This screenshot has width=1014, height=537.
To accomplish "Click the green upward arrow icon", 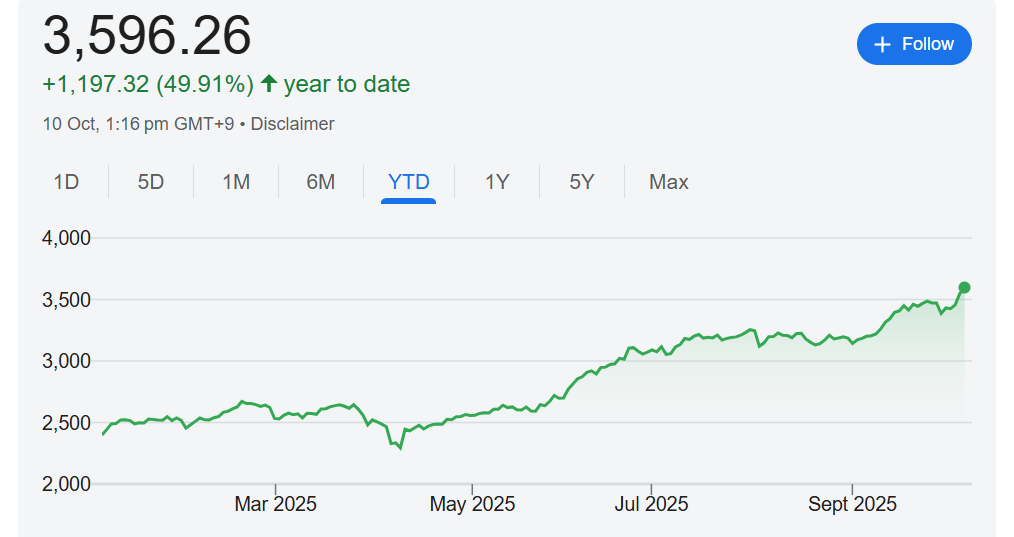I will (x=268, y=84).
